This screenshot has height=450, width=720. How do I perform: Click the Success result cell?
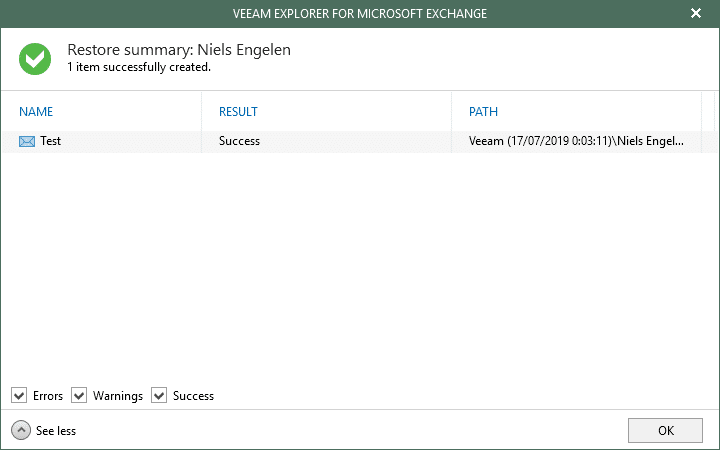pyautogui.click(x=239, y=141)
